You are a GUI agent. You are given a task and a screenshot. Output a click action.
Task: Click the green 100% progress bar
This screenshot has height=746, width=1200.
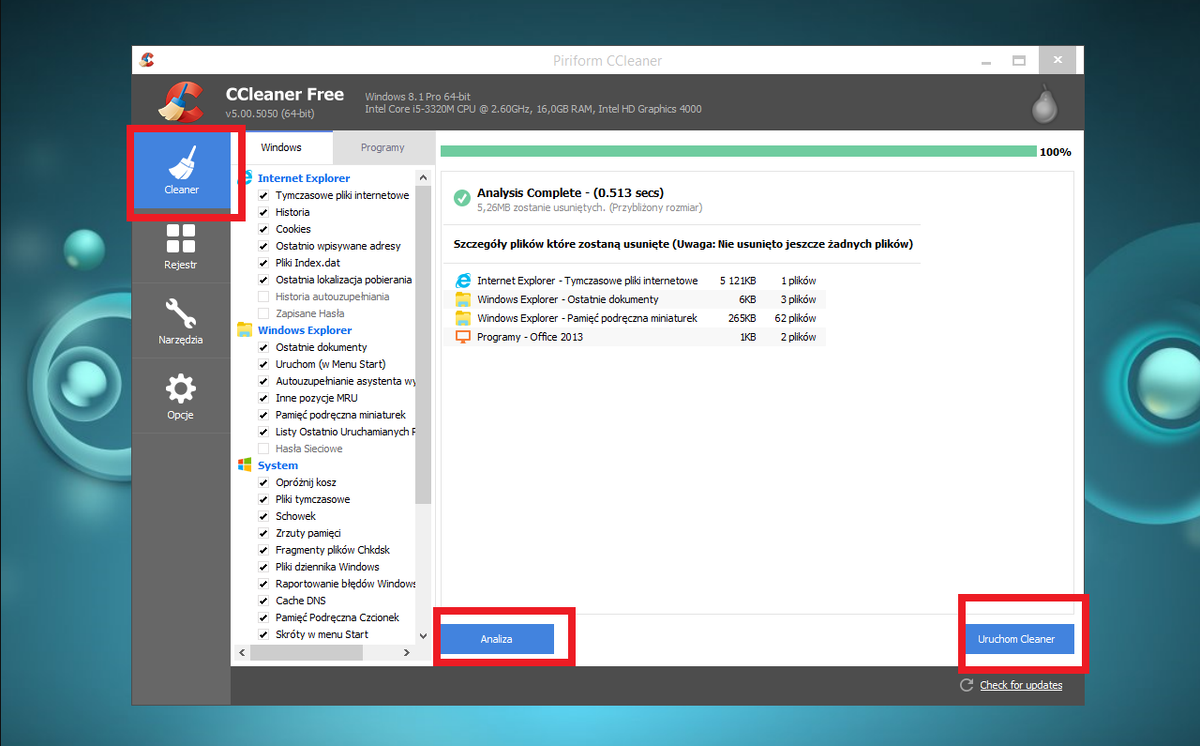738,152
